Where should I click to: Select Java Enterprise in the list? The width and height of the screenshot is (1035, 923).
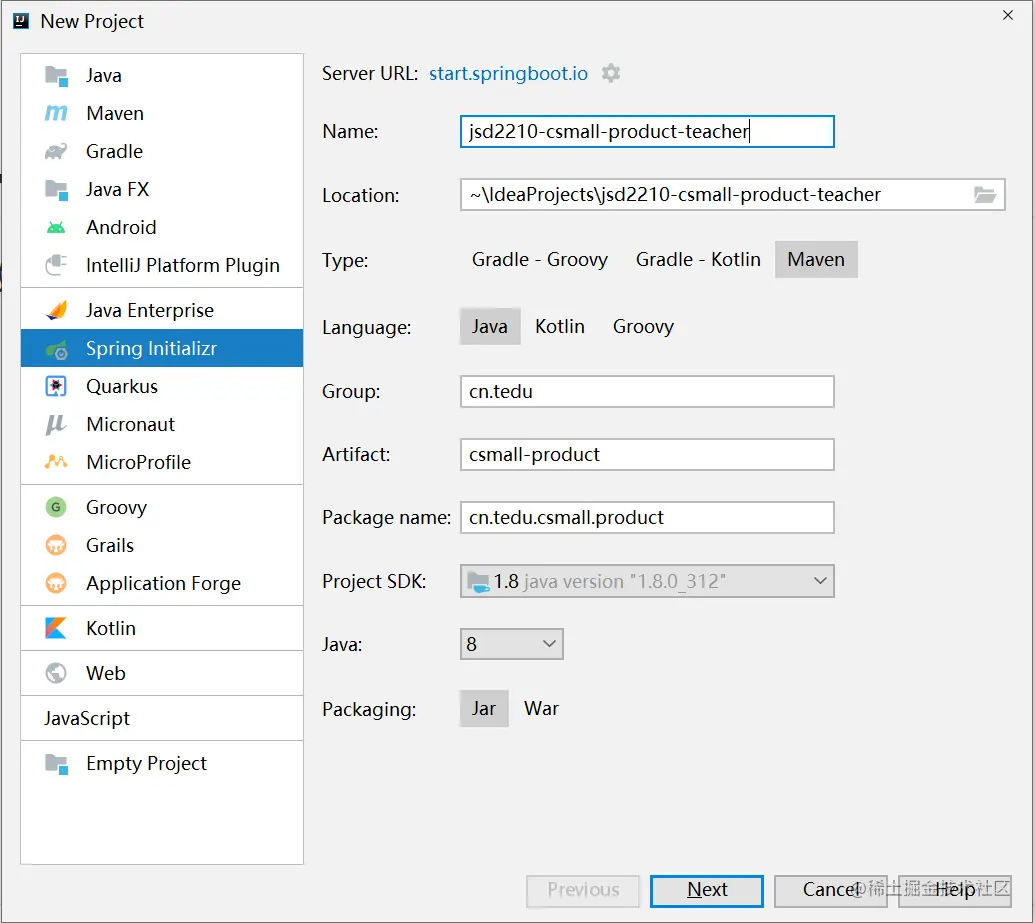162,310
